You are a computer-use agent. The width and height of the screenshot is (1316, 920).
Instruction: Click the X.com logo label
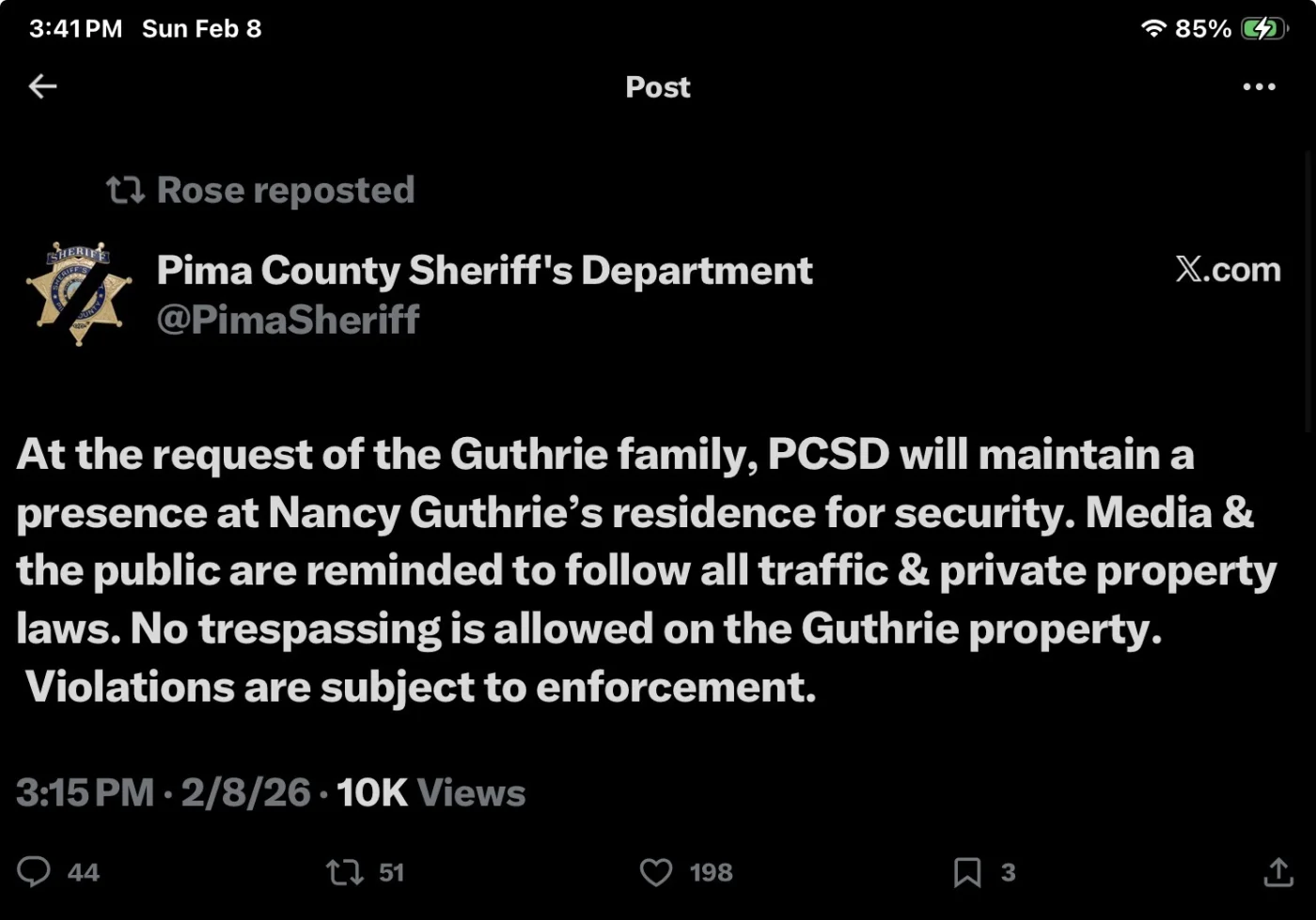click(x=1228, y=270)
